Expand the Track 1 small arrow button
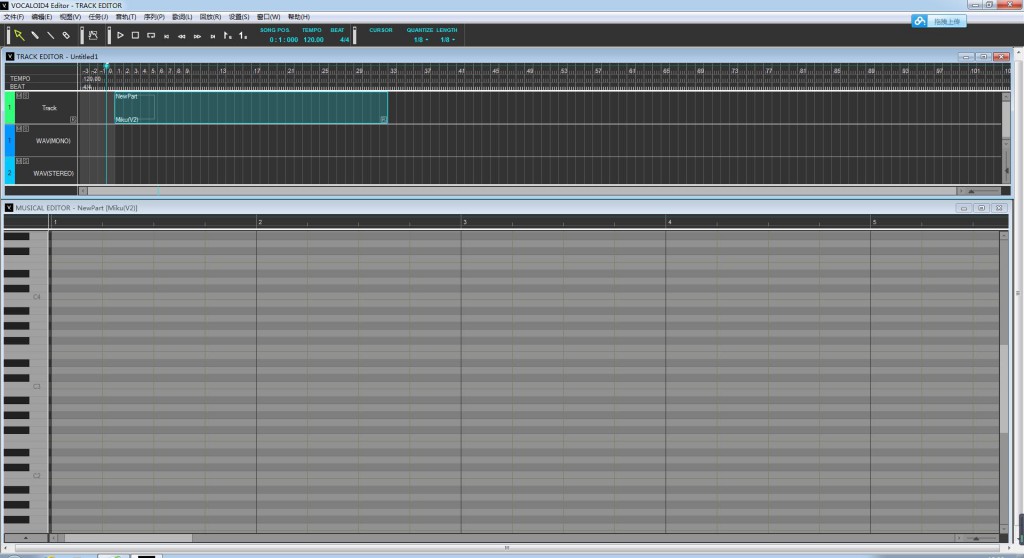This screenshot has height=558, width=1024. coord(73,120)
